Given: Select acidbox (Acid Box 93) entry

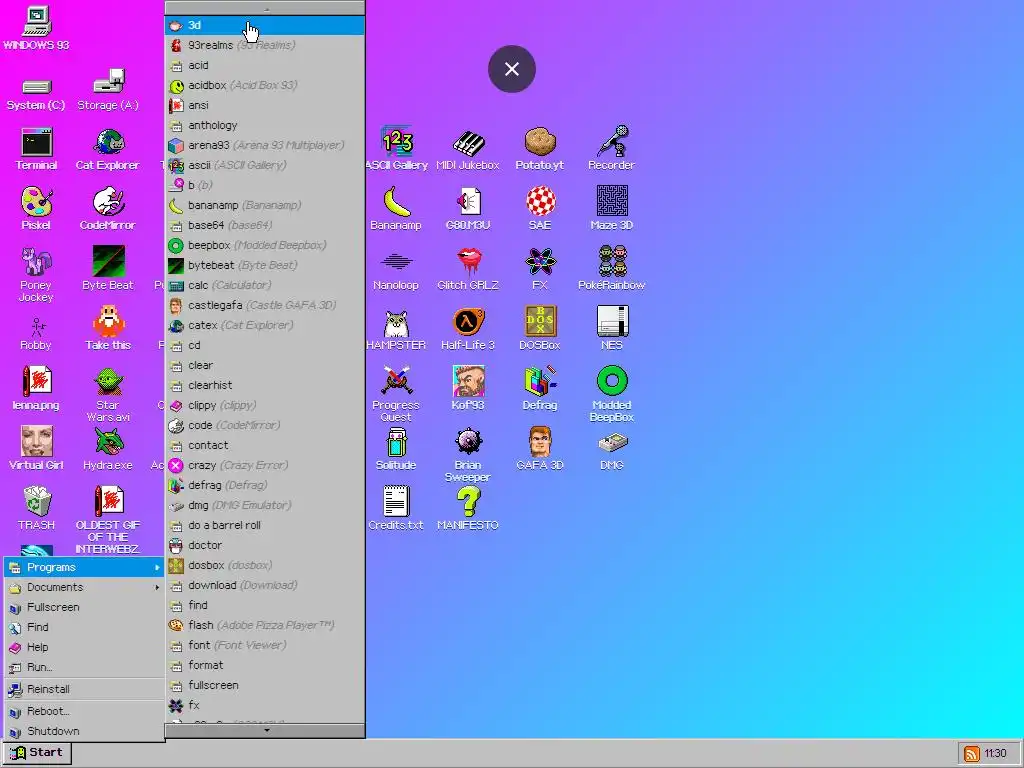Looking at the screenshot, I should point(264,86).
